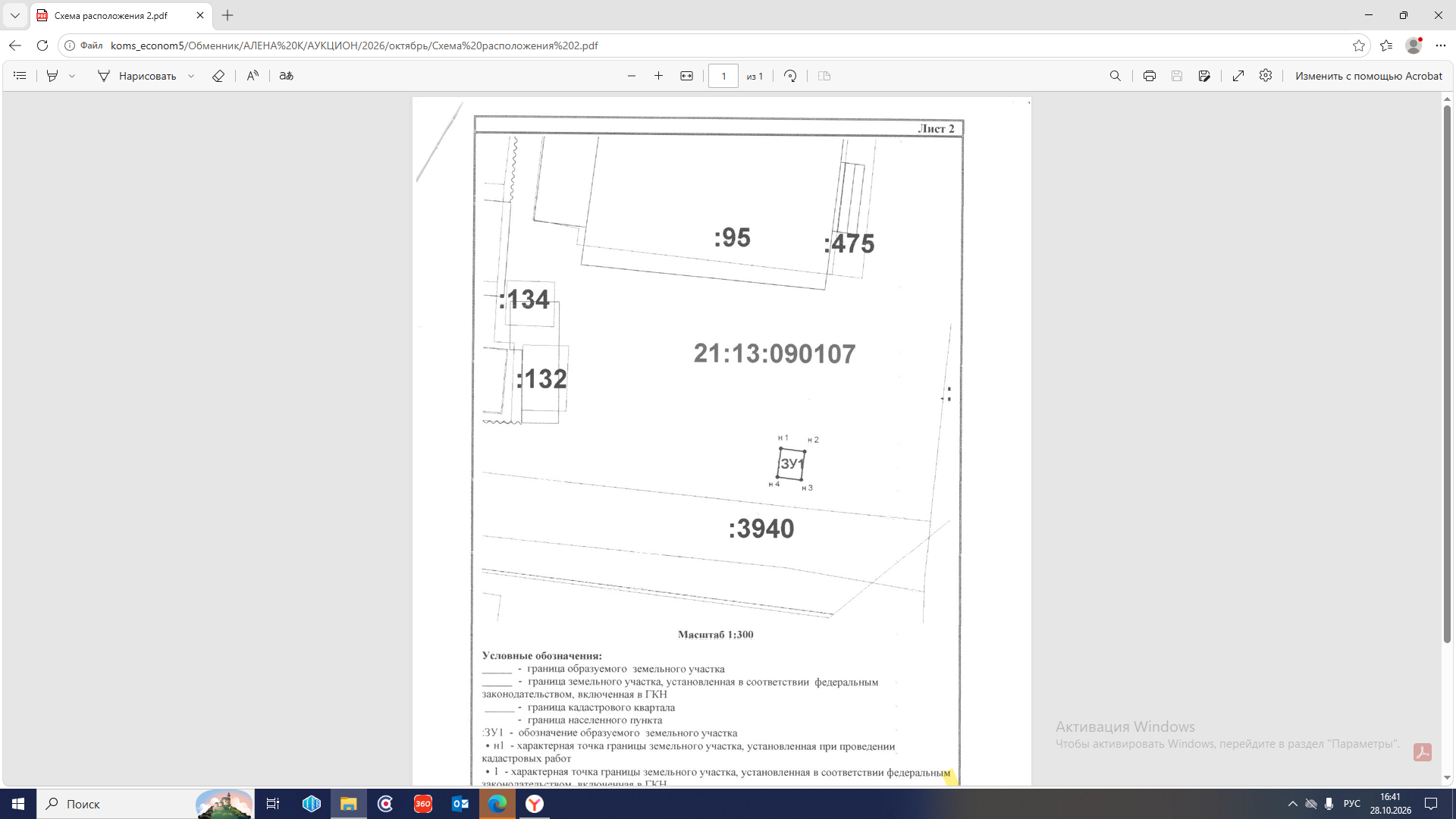Viewport: 1456px width, 819px height.
Task: Open a new browser tab
Action: pyautogui.click(x=227, y=15)
